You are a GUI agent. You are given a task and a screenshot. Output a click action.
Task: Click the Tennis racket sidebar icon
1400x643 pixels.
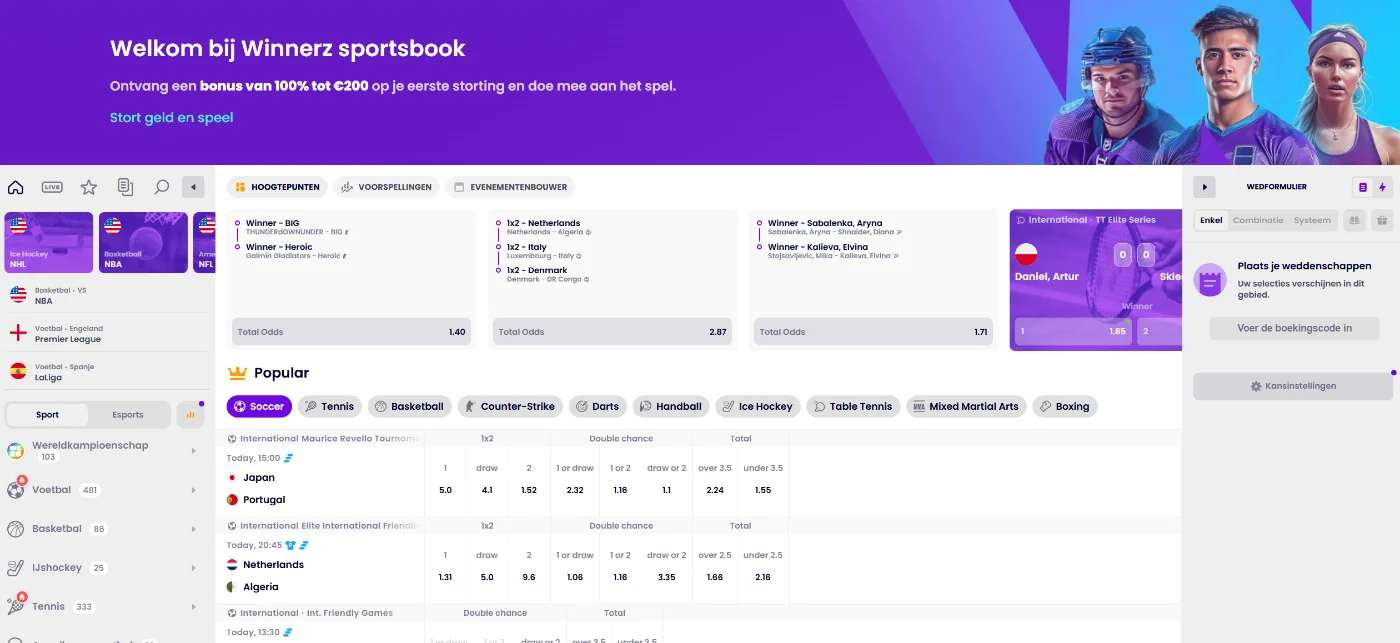point(15,606)
